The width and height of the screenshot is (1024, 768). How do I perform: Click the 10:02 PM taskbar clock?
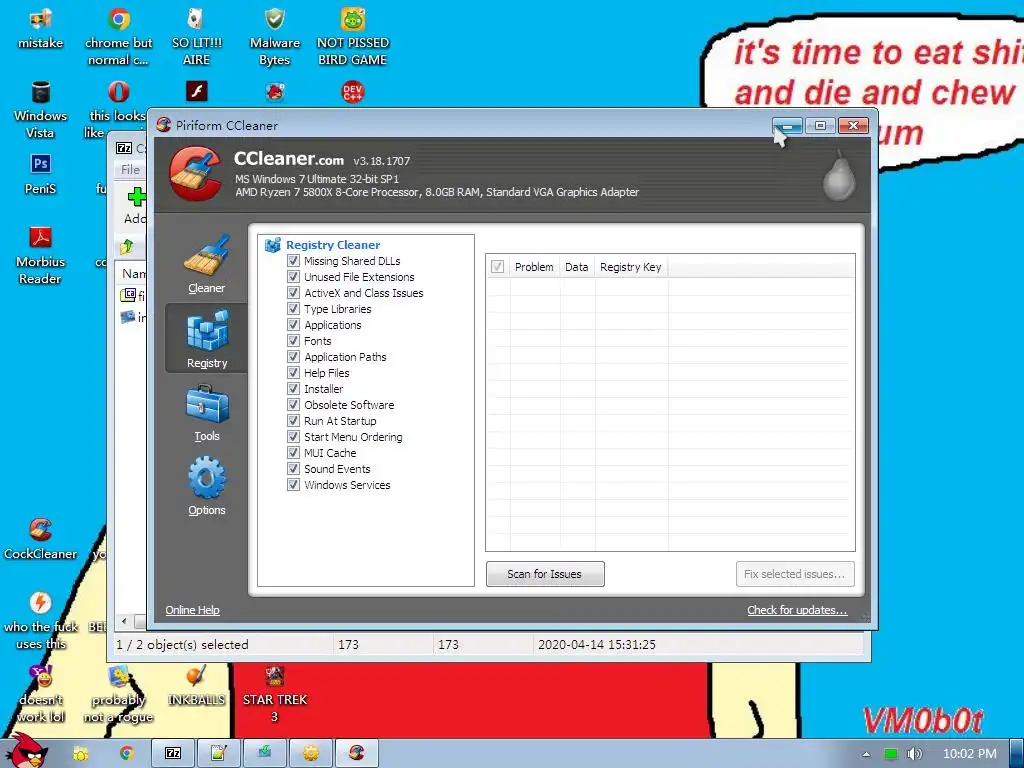969,754
